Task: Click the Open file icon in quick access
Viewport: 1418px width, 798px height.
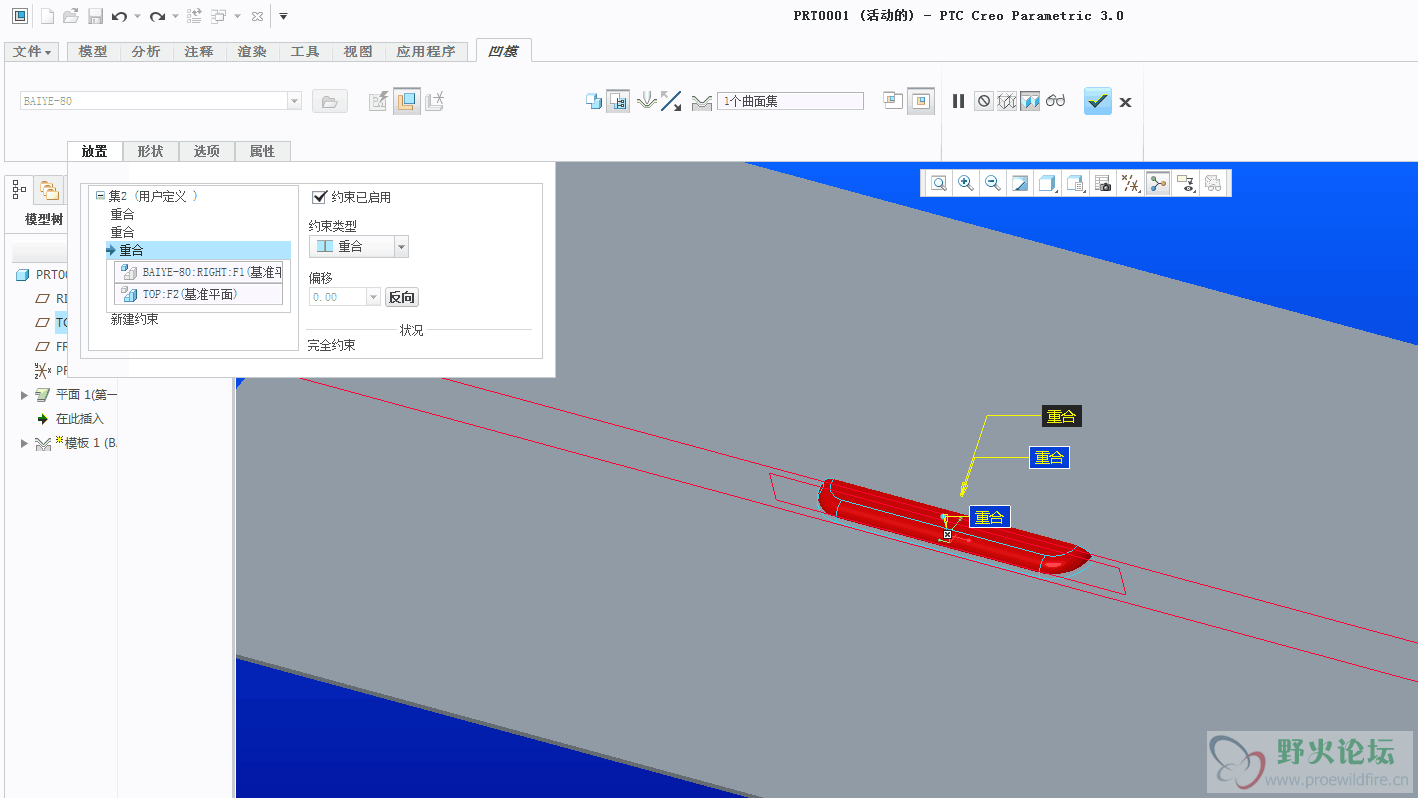Action: (x=71, y=16)
